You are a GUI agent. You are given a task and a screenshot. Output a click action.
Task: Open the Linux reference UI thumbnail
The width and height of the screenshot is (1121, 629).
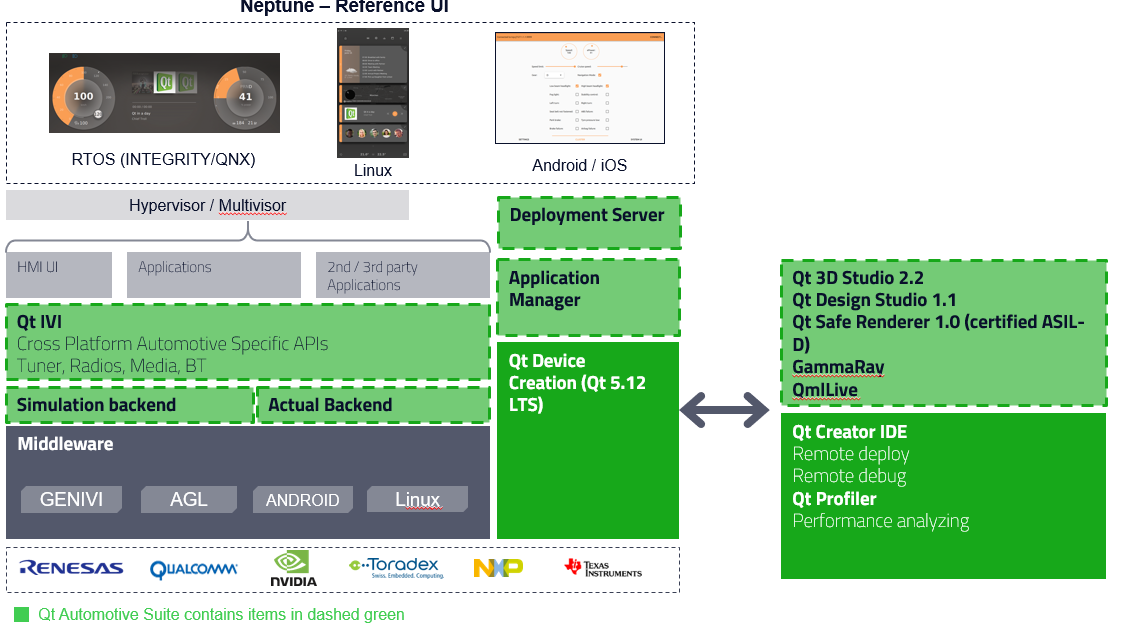coord(373,93)
